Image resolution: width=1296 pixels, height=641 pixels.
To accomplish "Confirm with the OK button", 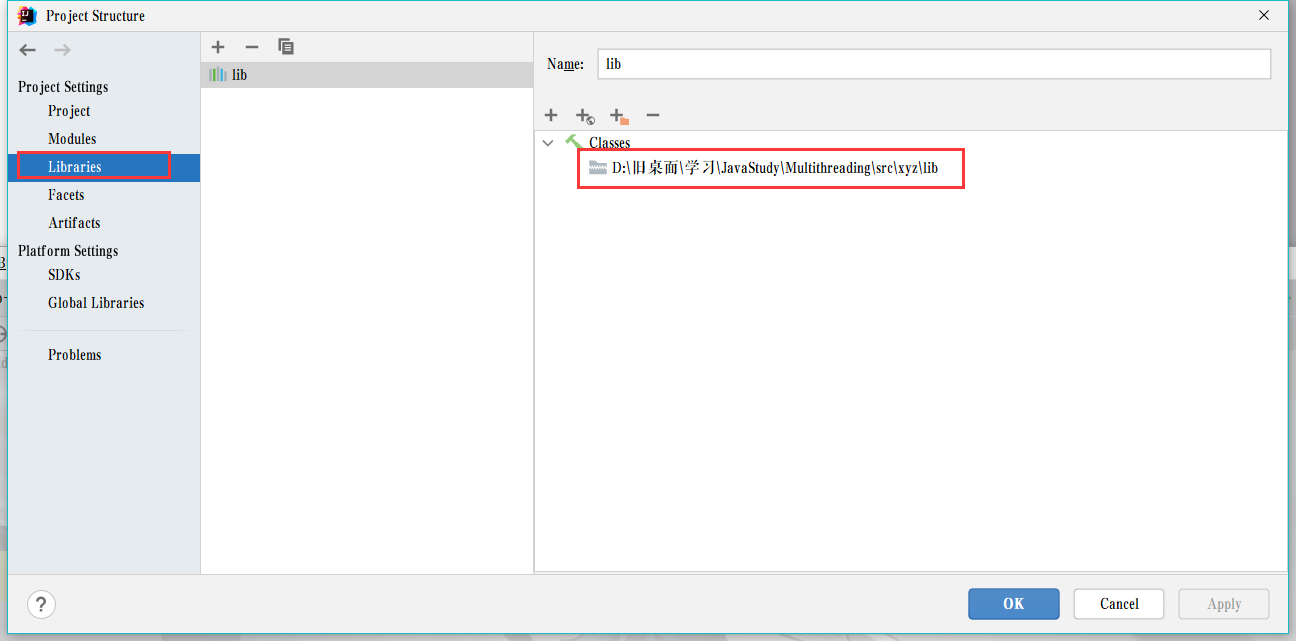I will click(x=1013, y=604).
